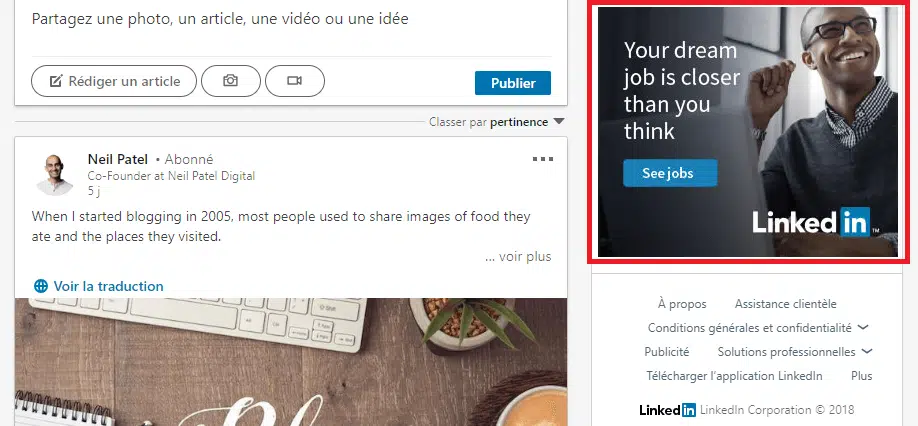Open the Publicité footer link

pyautogui.click(x=667, y=352)
